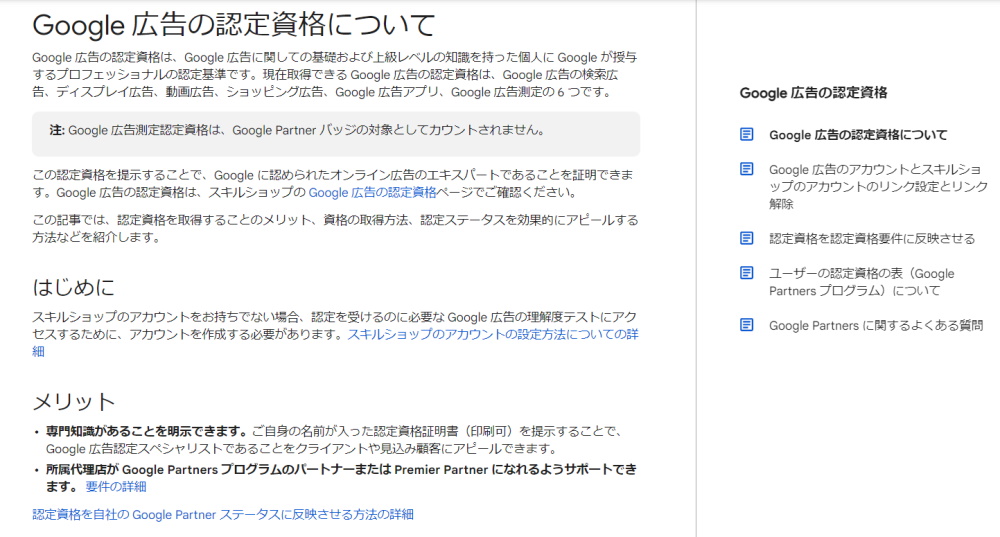
Task: Open sidebar article '認定資格を認定資格要件に反映させる'
Action: pos(872,239)
